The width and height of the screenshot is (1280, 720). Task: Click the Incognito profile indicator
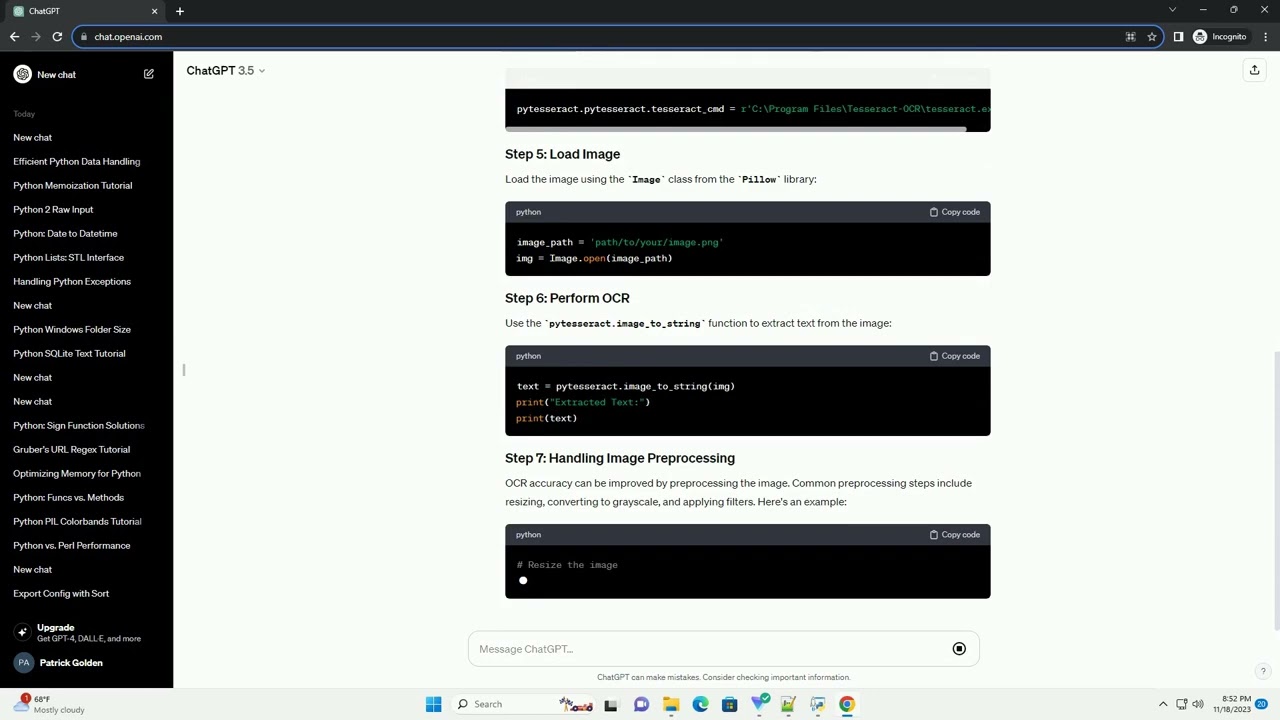pyautogui.click(x=1220, y=37)
